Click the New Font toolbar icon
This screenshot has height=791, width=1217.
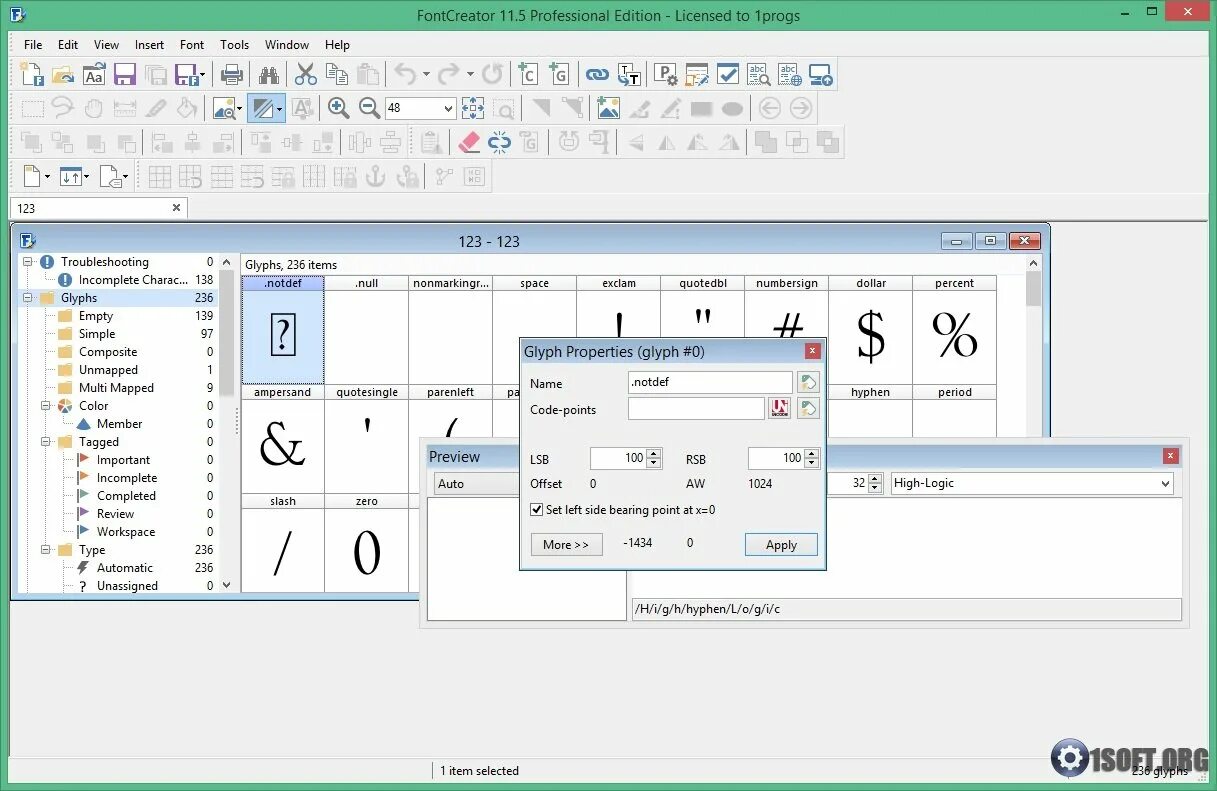32,74
